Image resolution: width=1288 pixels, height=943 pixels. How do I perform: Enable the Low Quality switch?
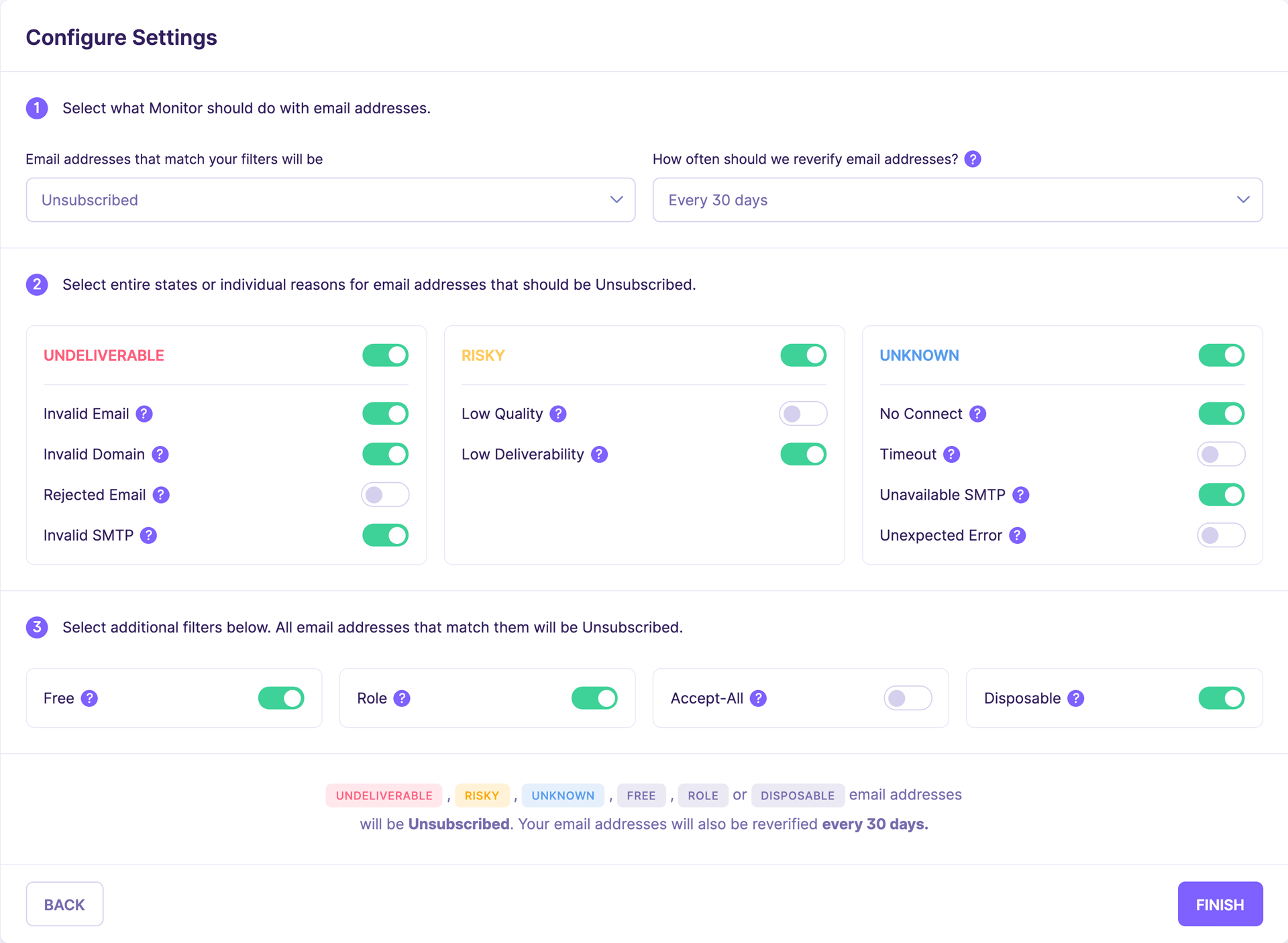(804, 414)
